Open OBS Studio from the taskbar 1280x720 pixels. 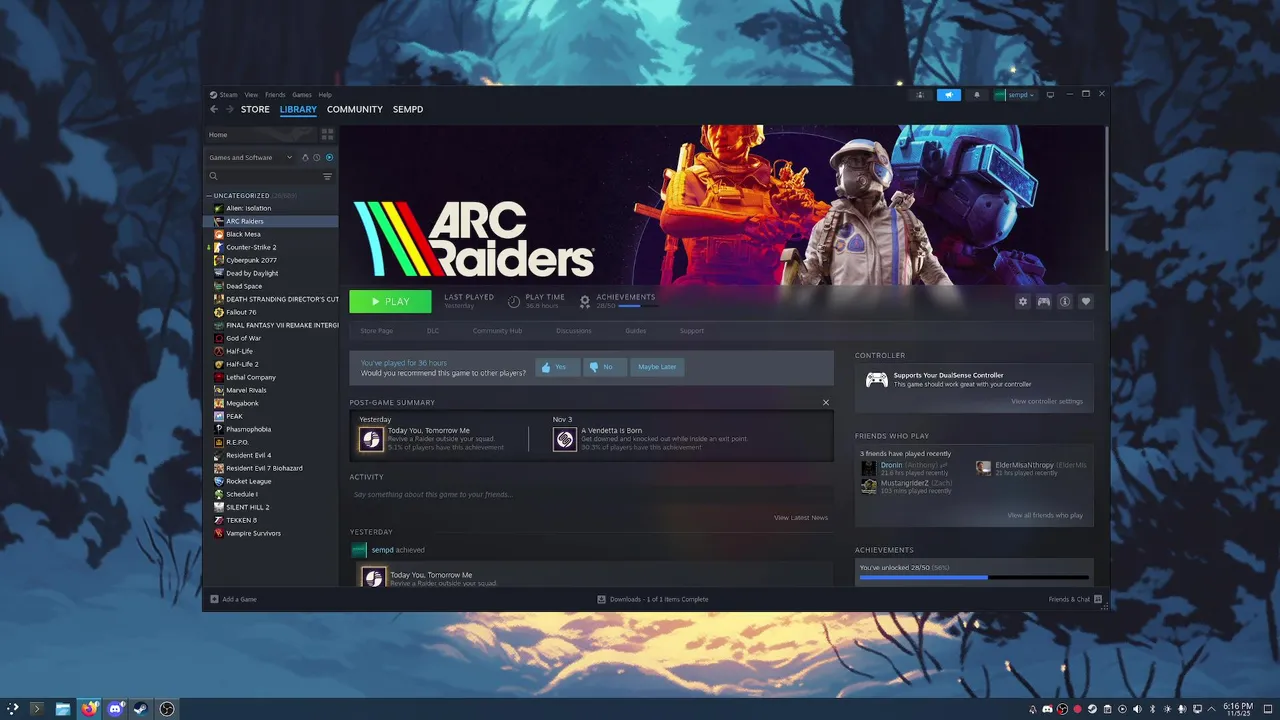(167, 709)
